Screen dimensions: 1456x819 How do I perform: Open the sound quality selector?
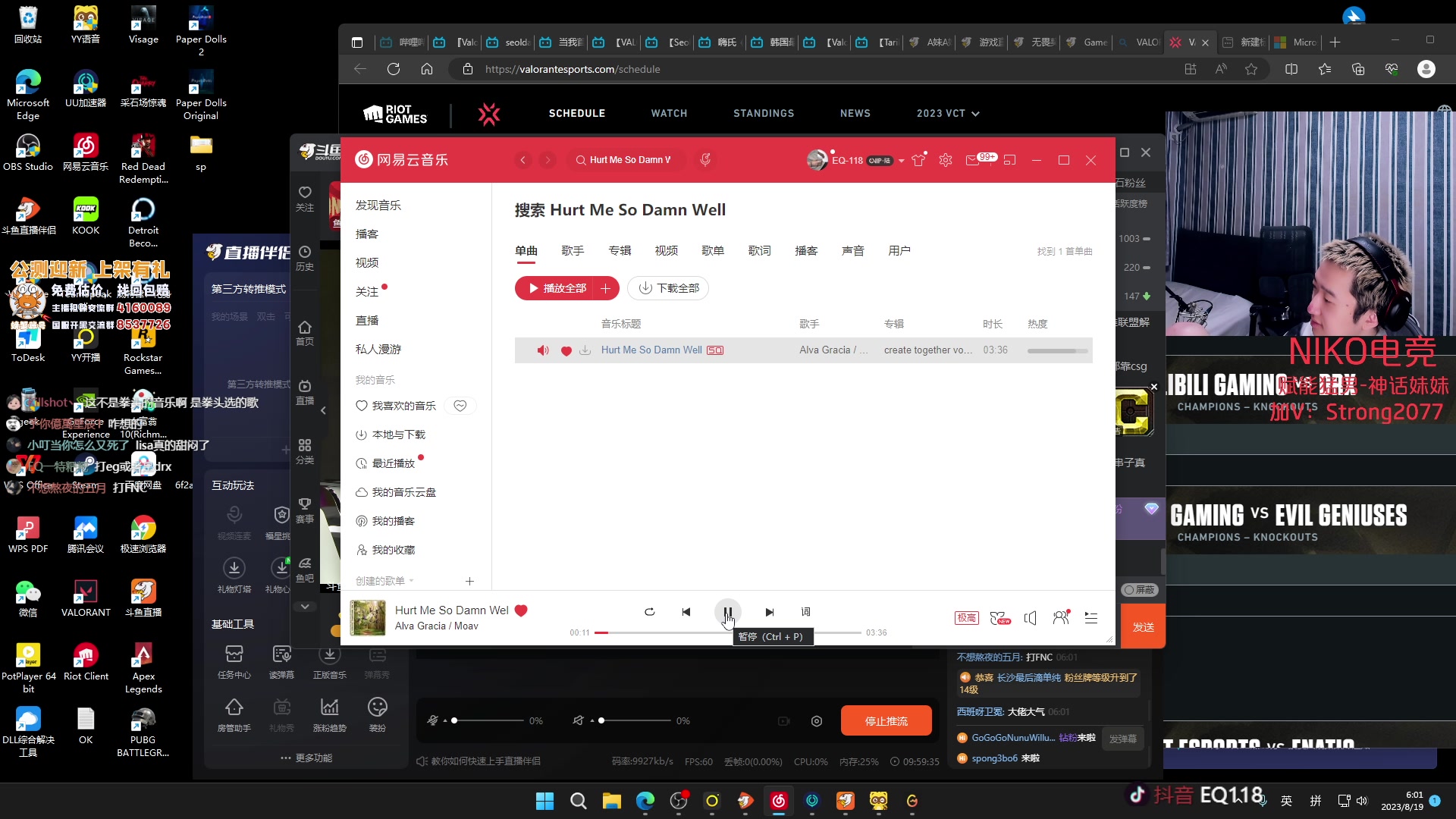(x=966, y=618)
